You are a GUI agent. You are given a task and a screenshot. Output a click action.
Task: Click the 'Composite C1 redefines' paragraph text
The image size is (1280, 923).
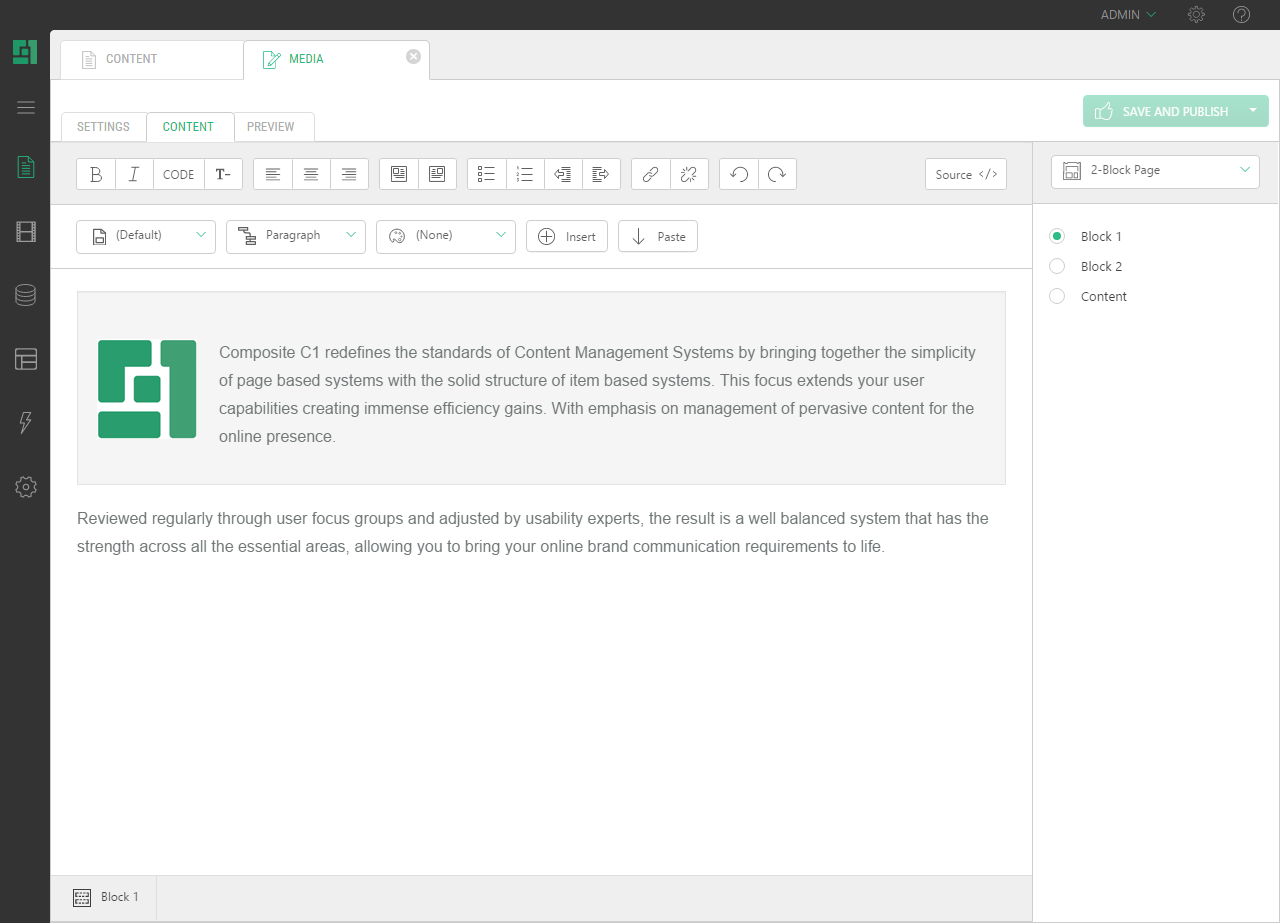point(597,394)
